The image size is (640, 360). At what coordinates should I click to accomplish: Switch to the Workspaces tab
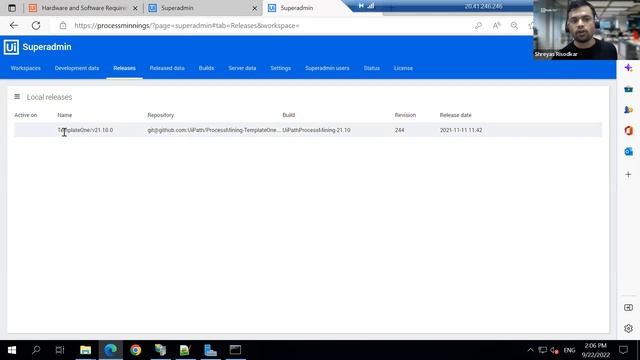[x=26, y=68]
